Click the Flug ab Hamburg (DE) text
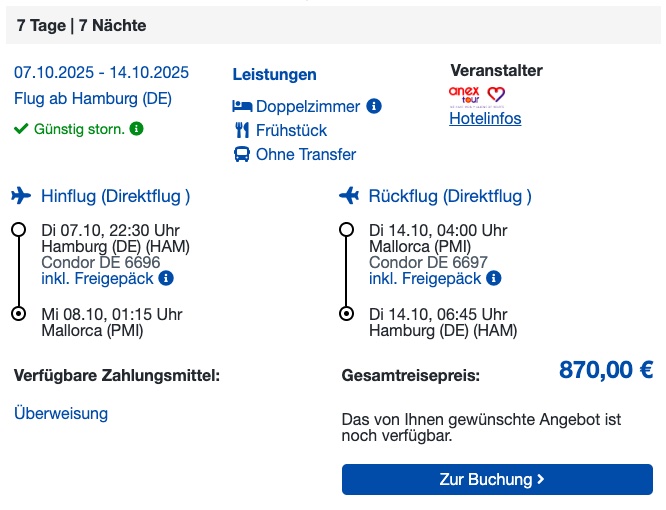This screenshot has height=510, width=666. coord(93,99)
